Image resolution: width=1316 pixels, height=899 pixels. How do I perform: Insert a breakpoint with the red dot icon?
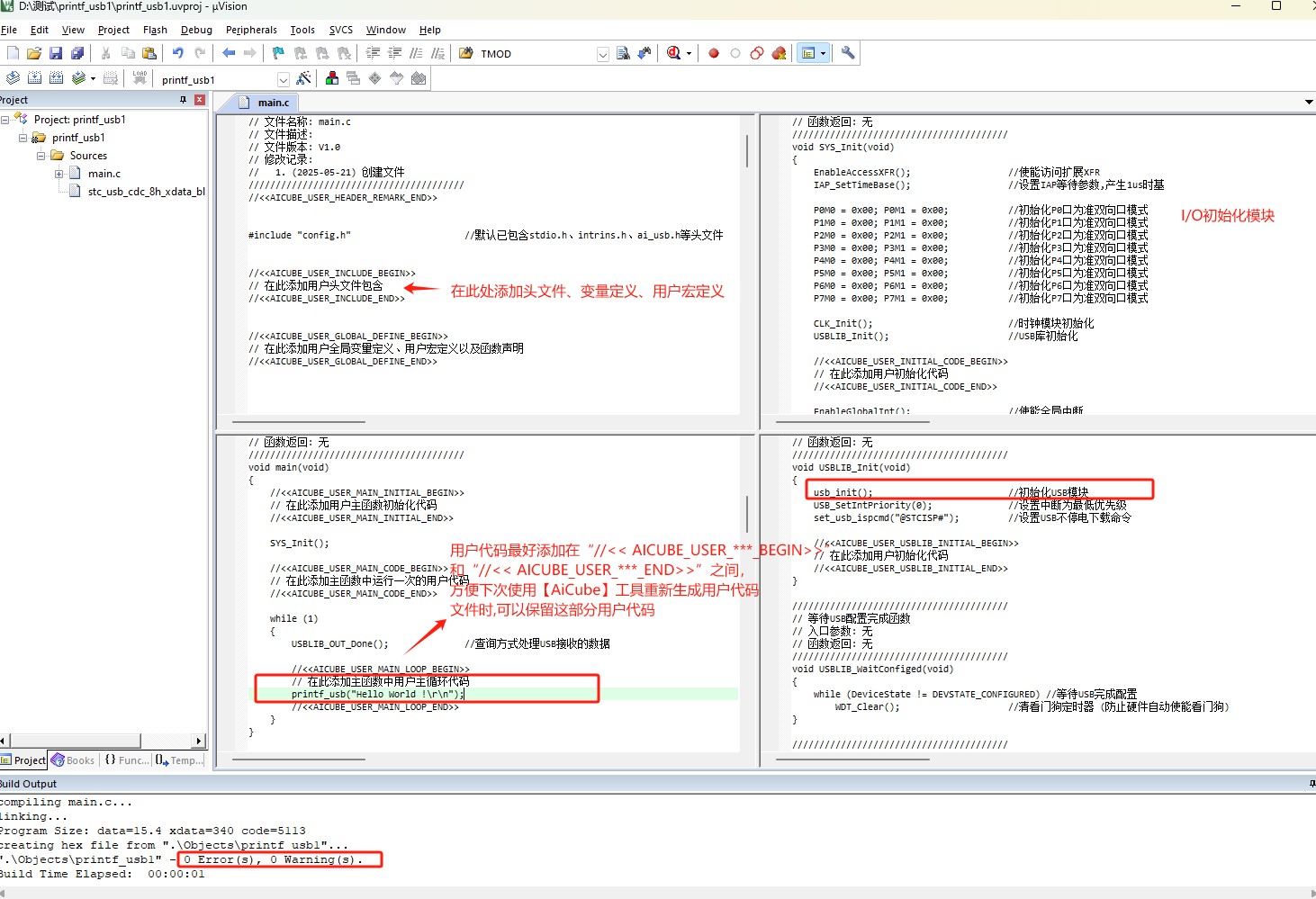click(x=714, y=53)
